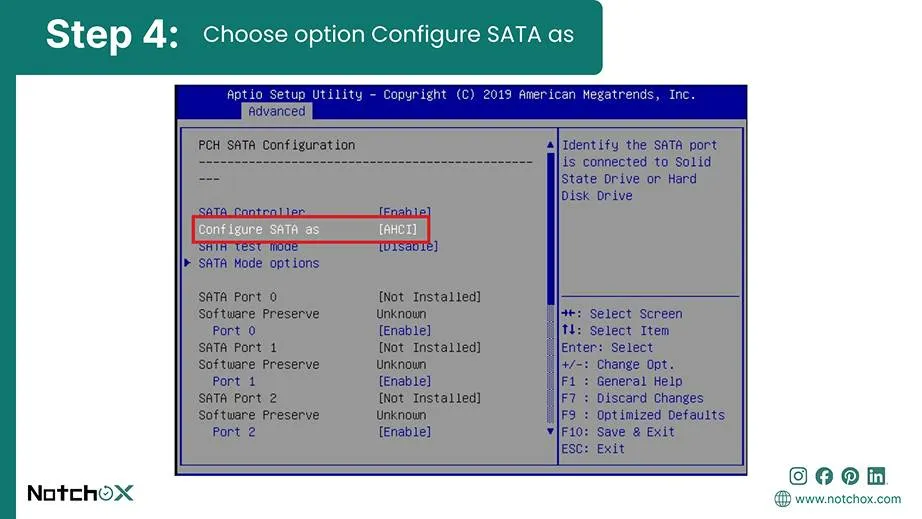Click Select Item key hint
This screenshot has height=519, width=922.
point(614,331)
